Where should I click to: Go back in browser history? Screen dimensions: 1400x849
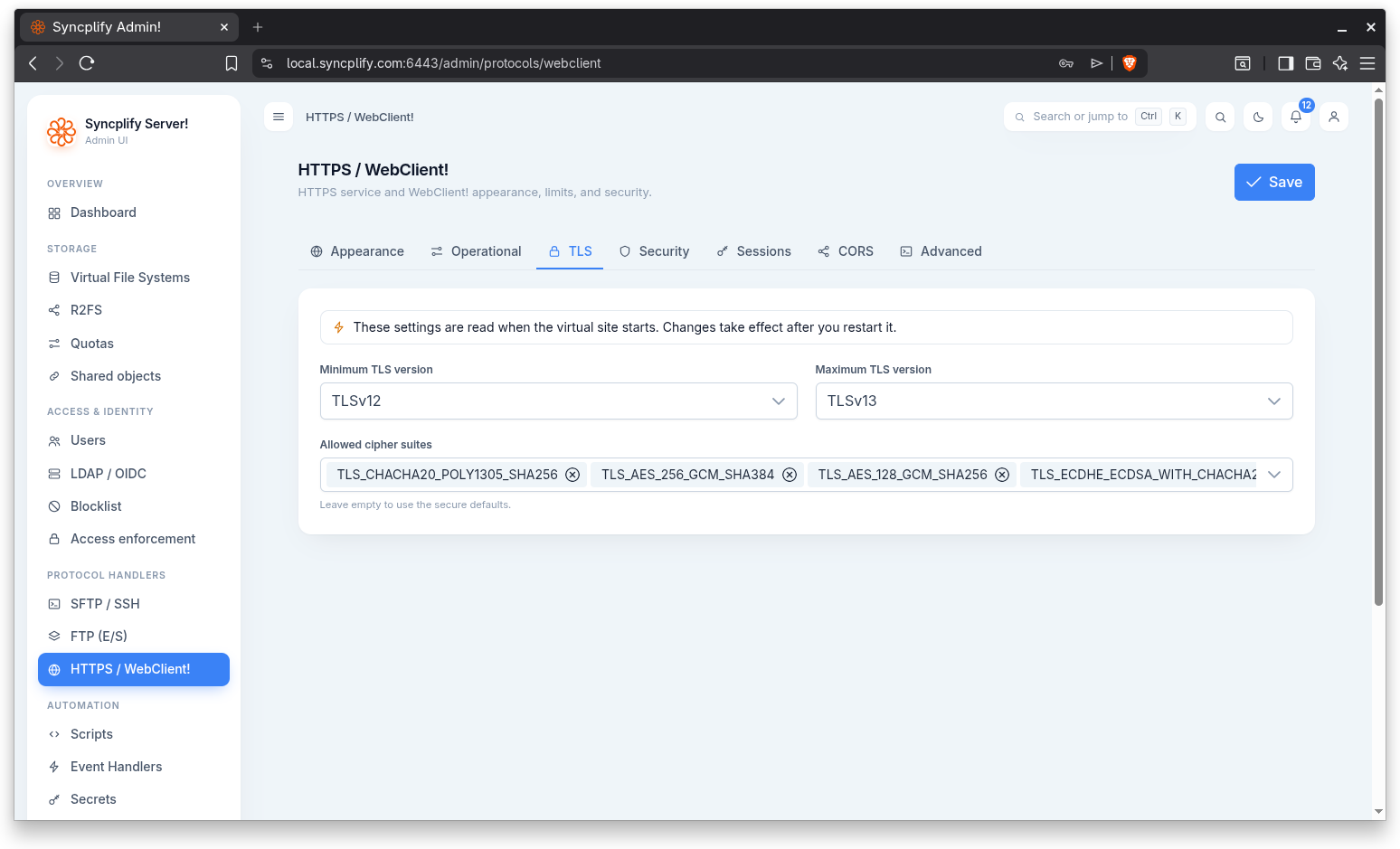point(33,63)
